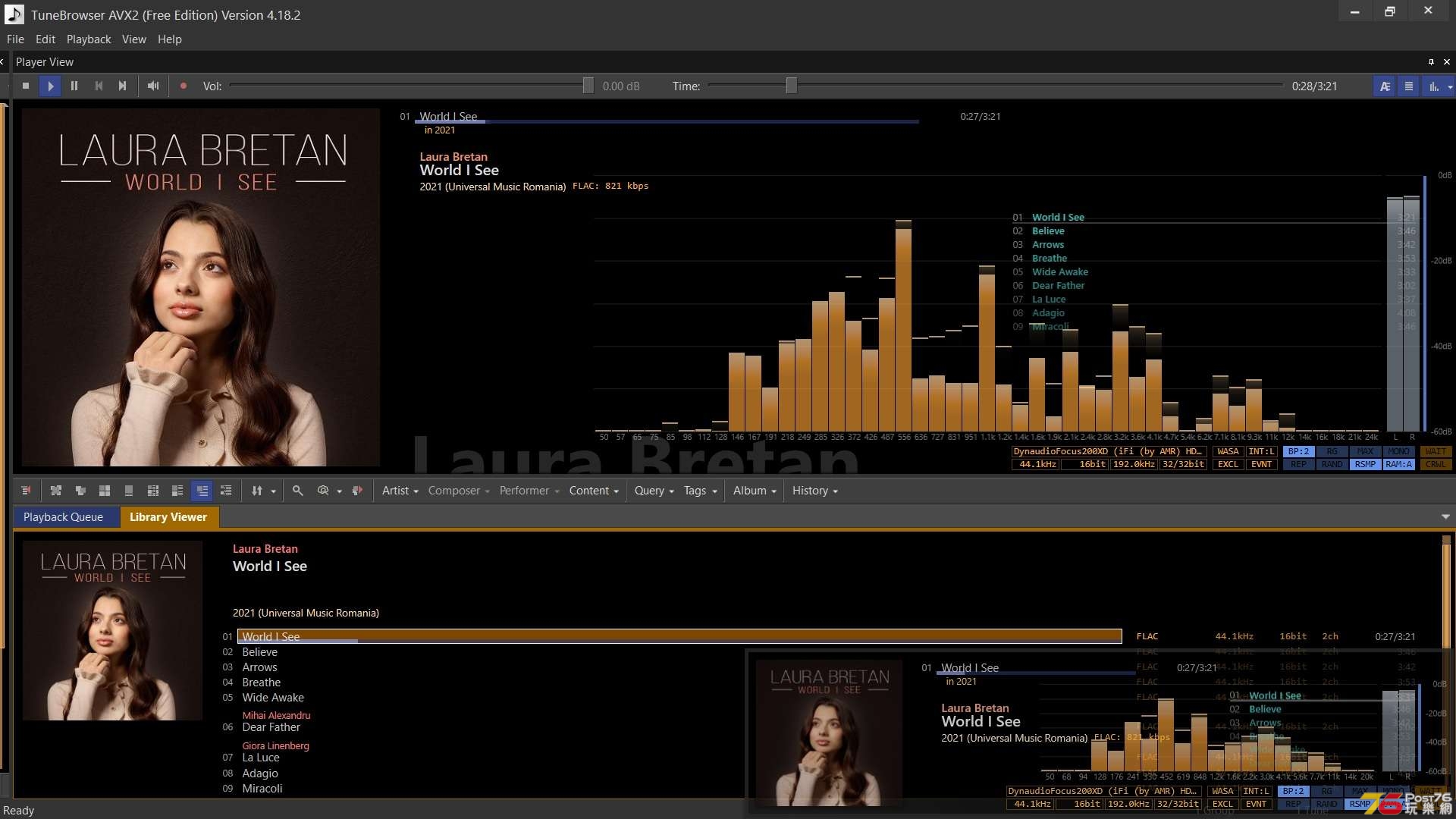Stop playback with the stop button
This screenshot has width=1456, height=819.
tap(26, 86)
